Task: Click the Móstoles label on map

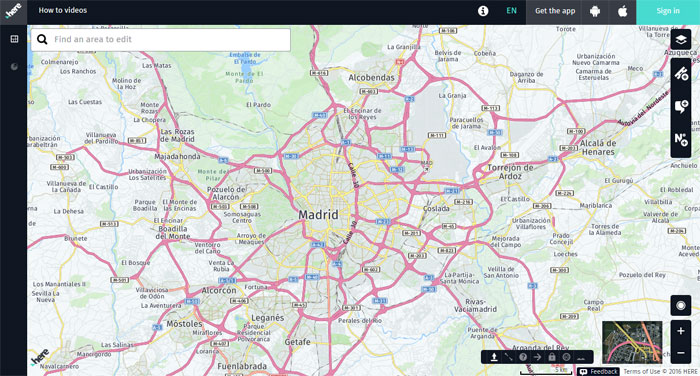Action: pyautogui.click(x=184, y=324)
